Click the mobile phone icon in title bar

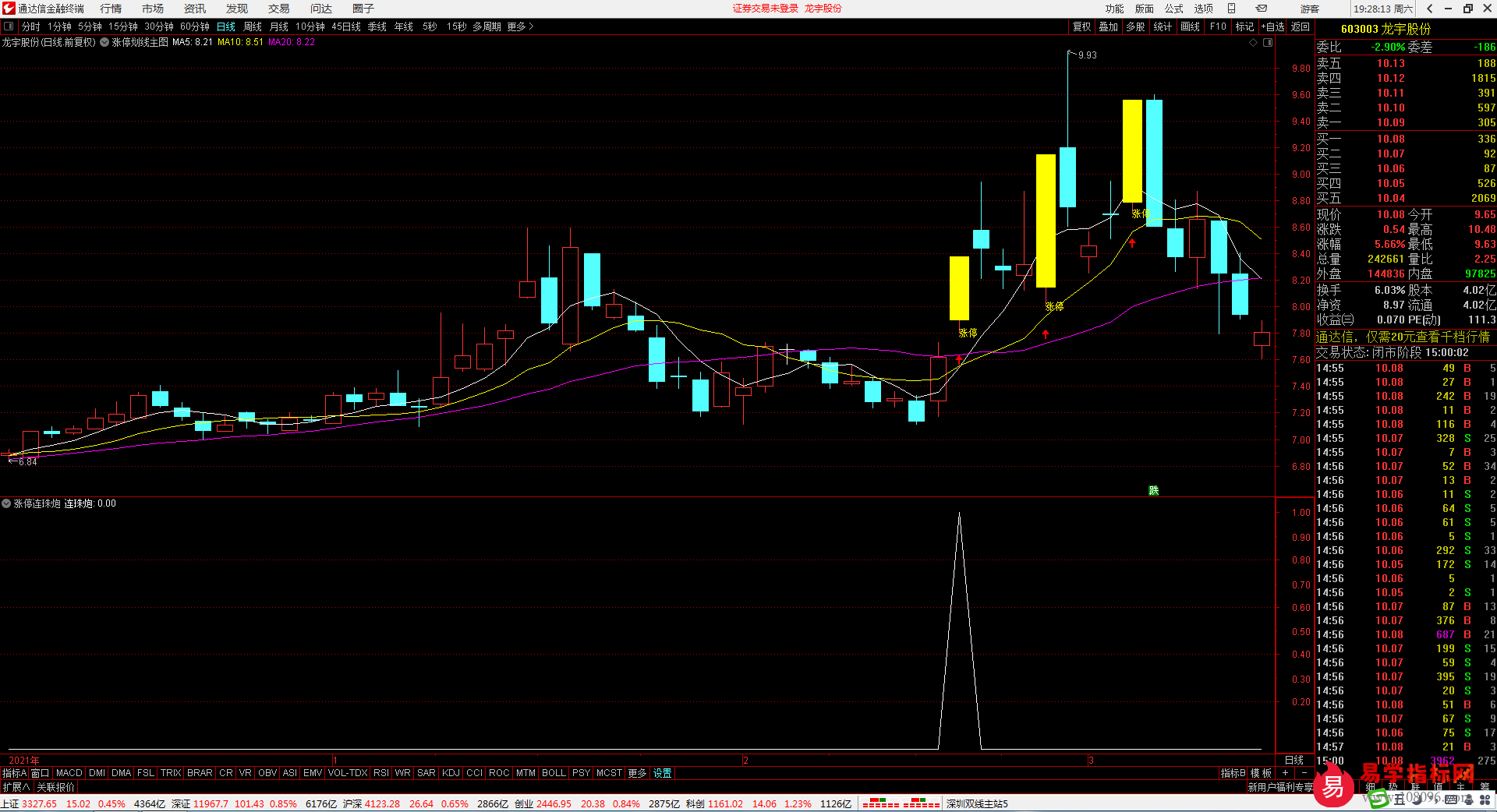pos(1232,9)
